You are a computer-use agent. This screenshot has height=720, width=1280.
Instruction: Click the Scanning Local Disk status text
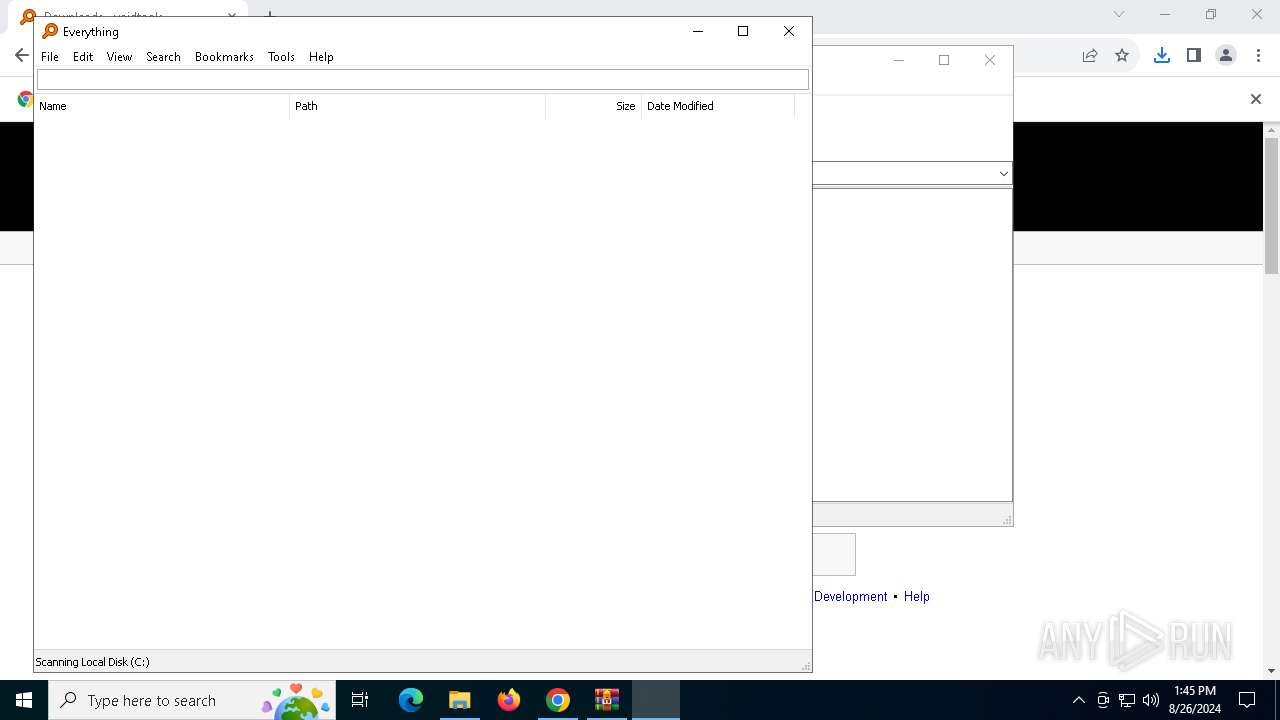tap(92, 662)
